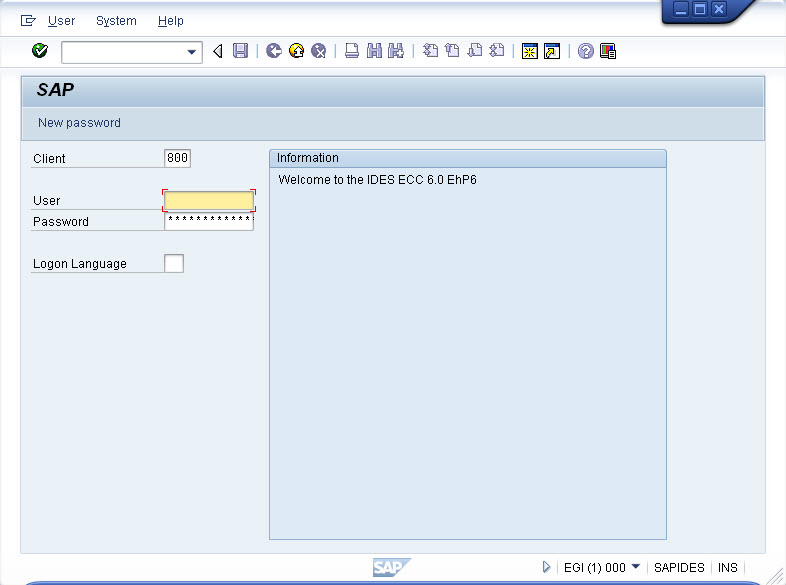Click the Client field showing 800

(x=177, y=158)
